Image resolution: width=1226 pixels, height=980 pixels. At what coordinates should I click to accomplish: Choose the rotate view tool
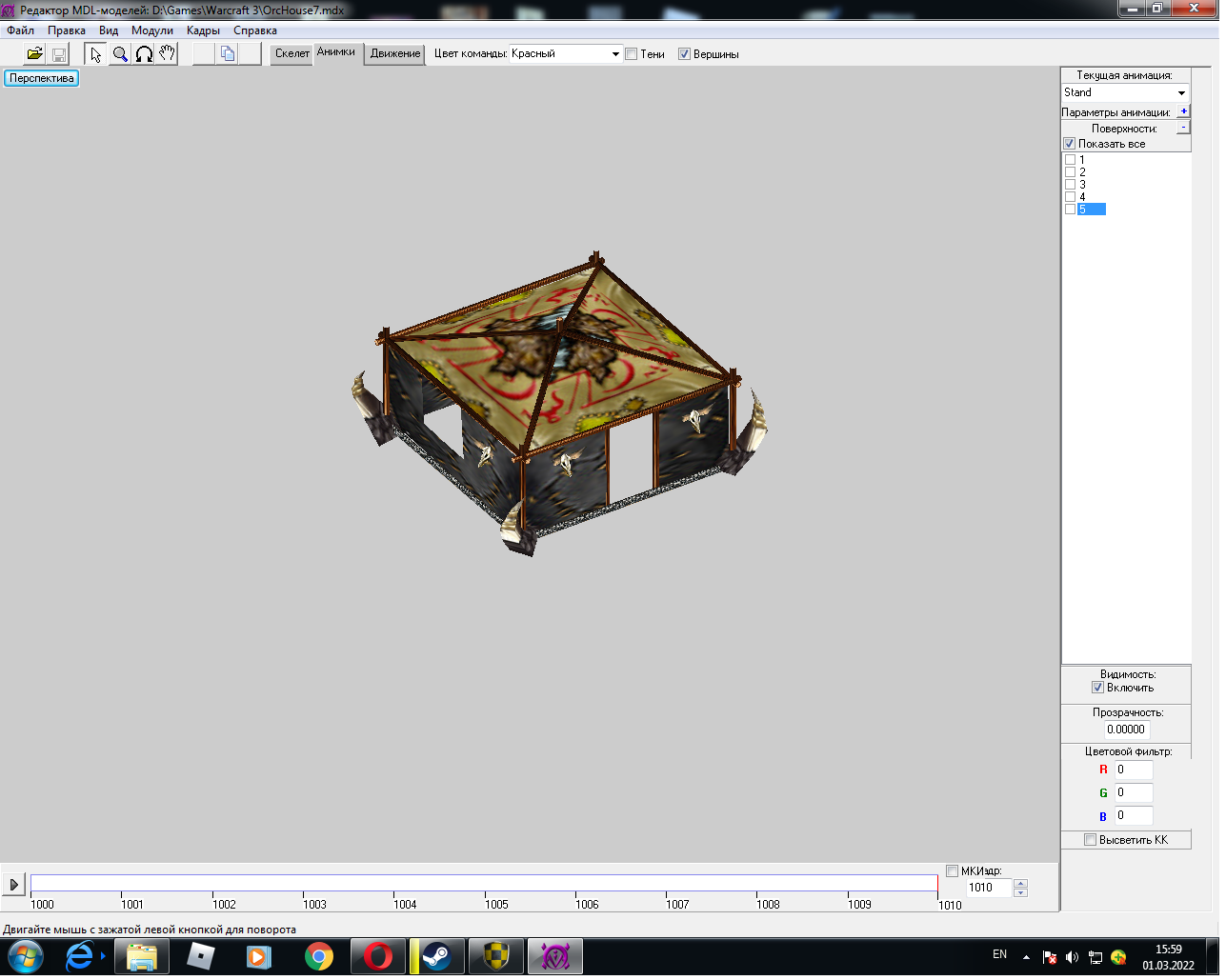pos(144,54)
